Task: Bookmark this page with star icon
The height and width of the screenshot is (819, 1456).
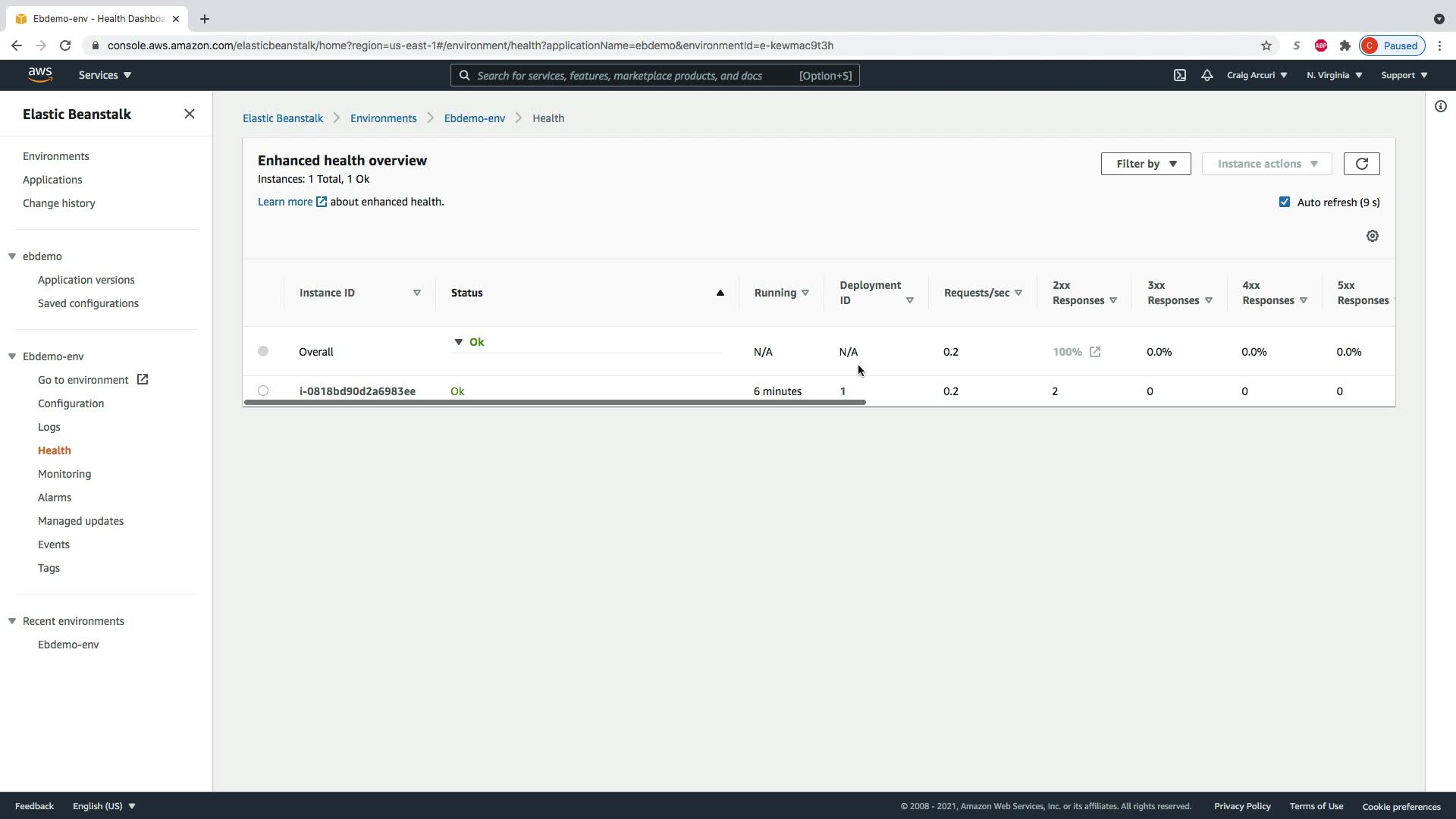Action: tap(1266, 45)
